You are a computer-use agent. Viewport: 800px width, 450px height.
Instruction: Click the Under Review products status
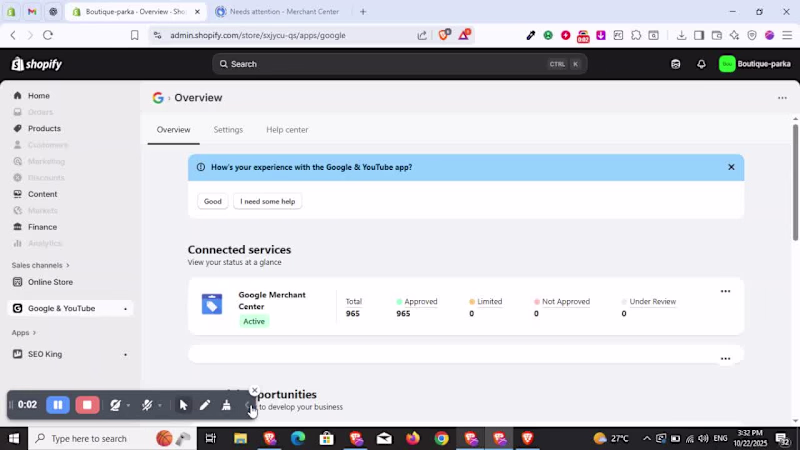pos(649,302)
